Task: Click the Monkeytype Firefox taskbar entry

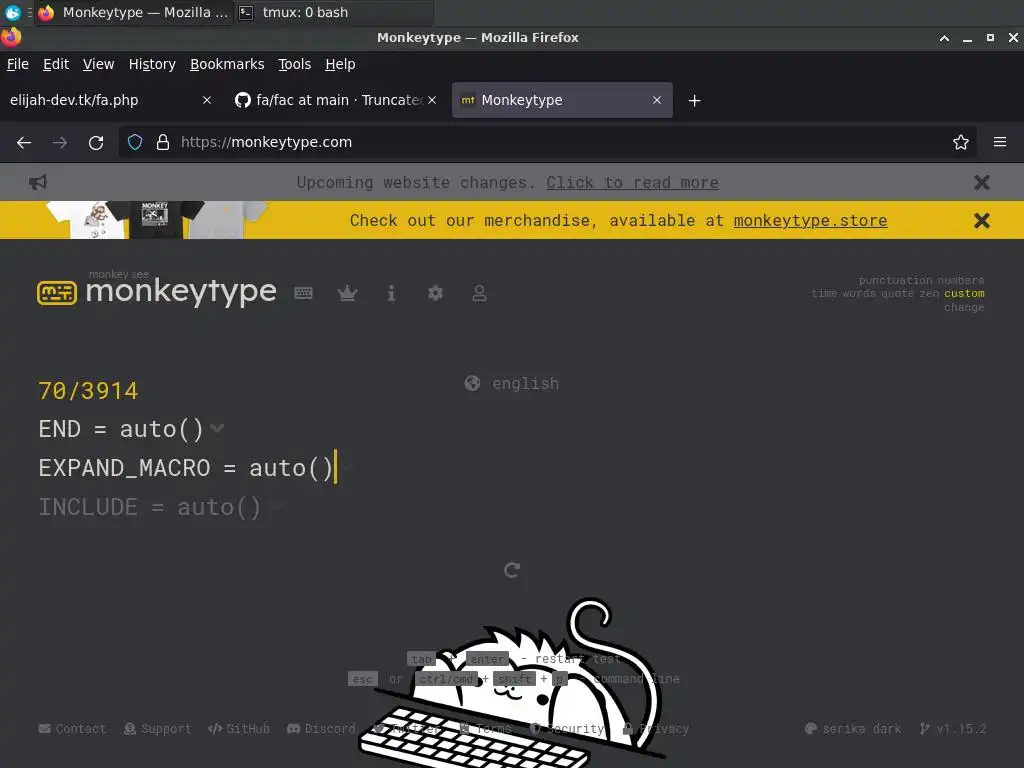Action: click(x=133, y=12)
